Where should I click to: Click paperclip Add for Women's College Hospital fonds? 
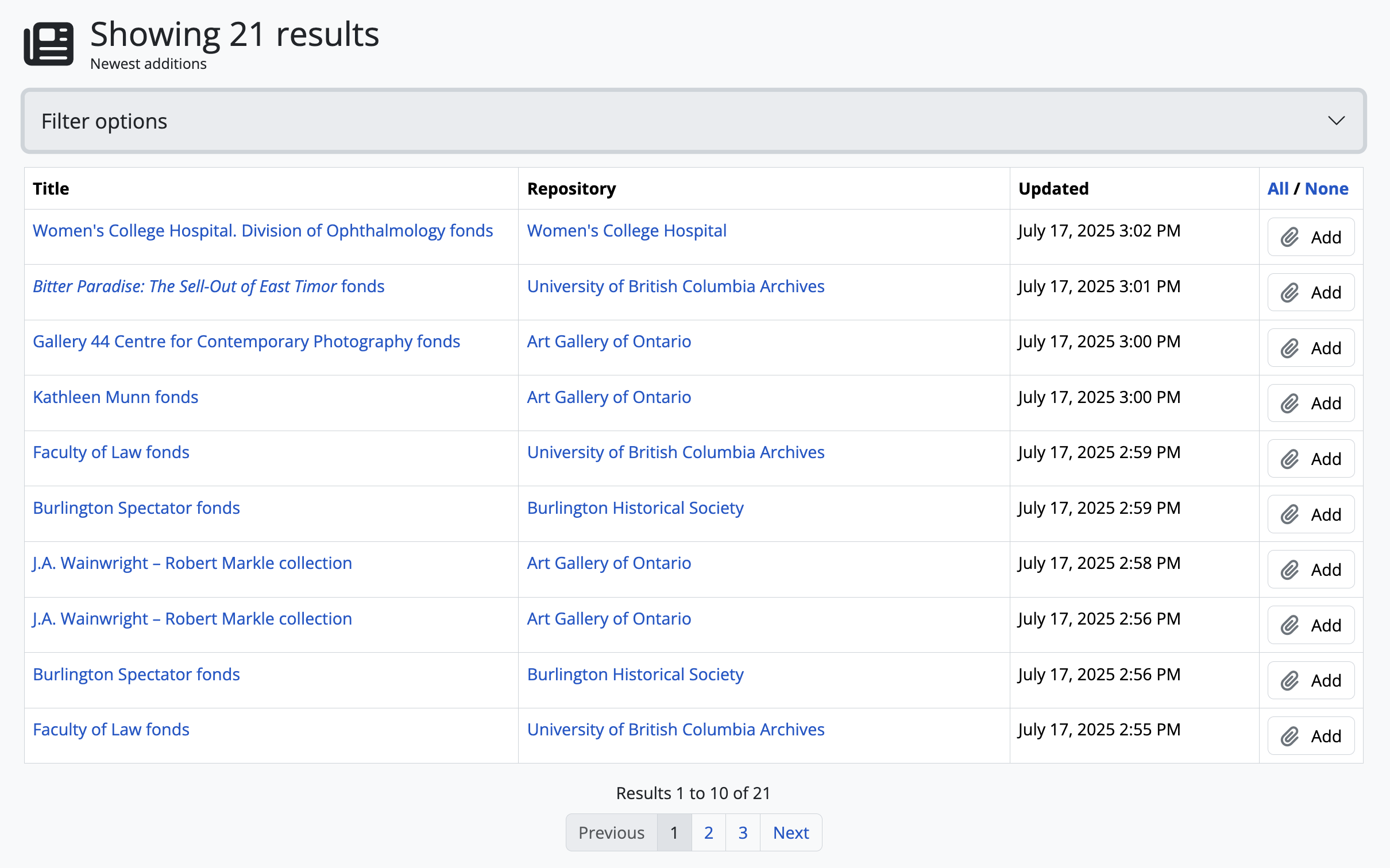pyautogui.click(x=1310, y=237)
